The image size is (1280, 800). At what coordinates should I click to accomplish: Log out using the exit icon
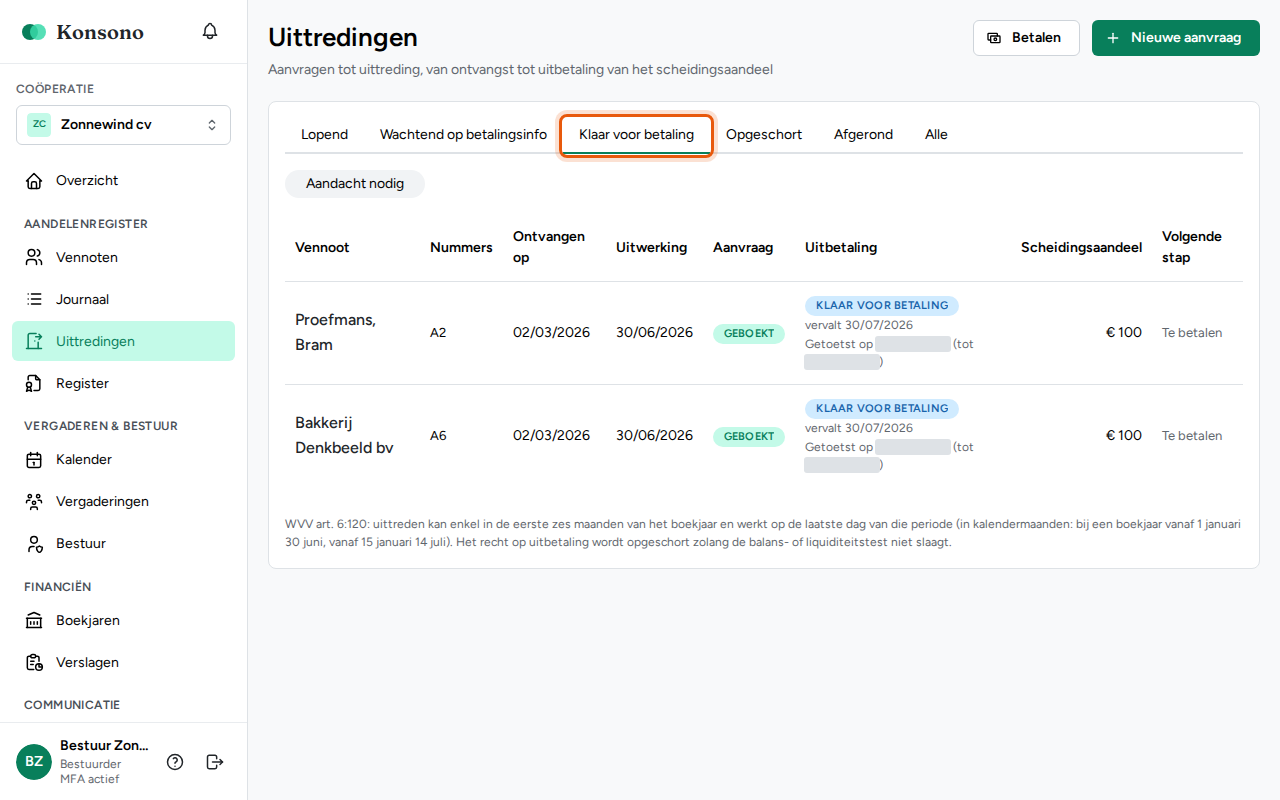pyautogui.click(x=215, y=762)
